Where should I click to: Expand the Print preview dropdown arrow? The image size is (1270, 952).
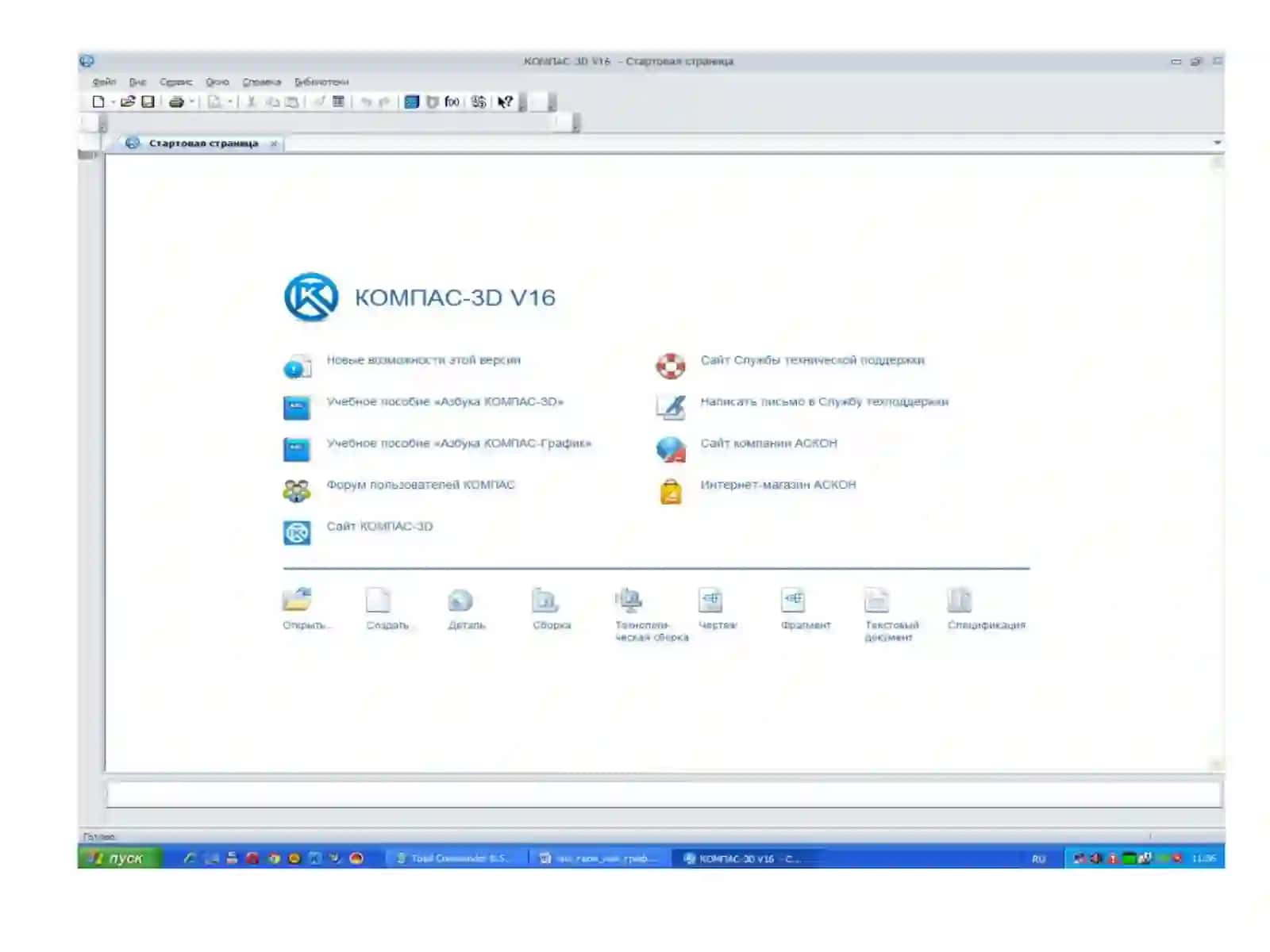(229, 102)
